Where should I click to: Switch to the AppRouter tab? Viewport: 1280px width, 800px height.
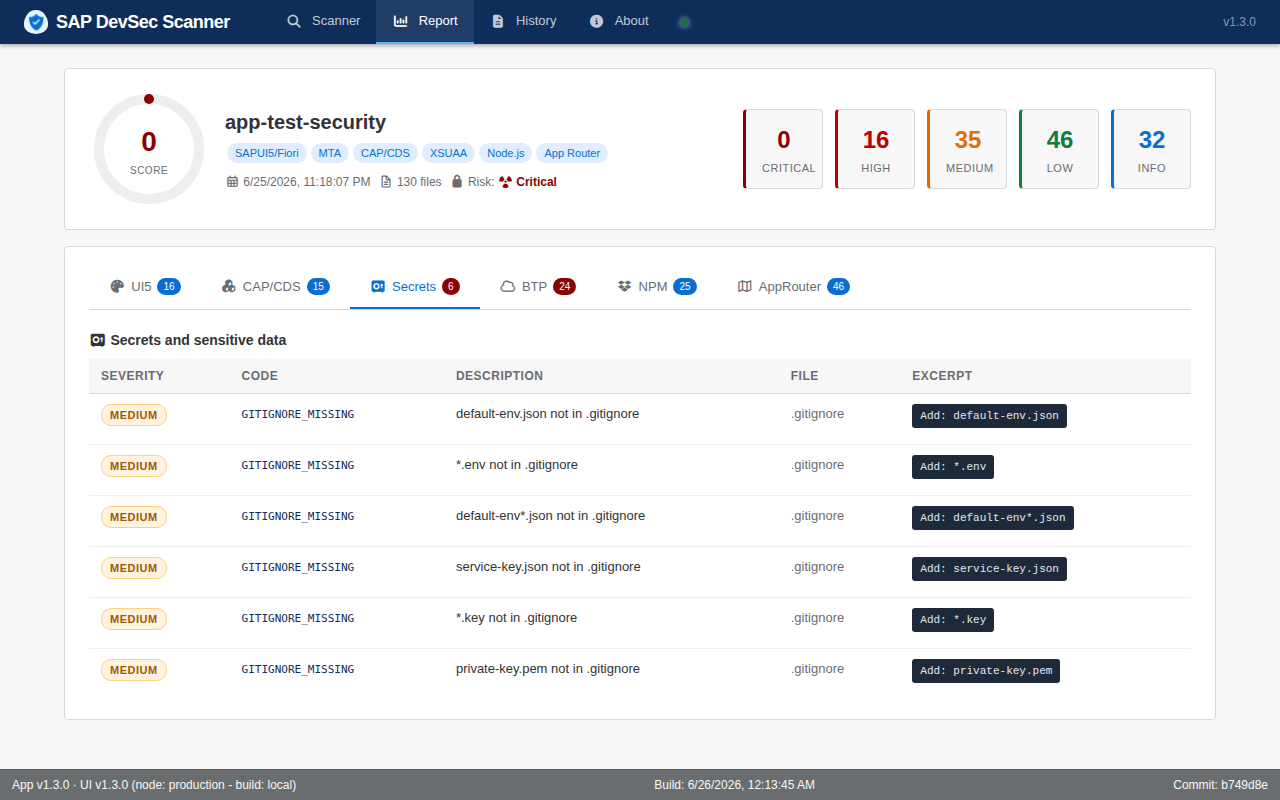793,287
